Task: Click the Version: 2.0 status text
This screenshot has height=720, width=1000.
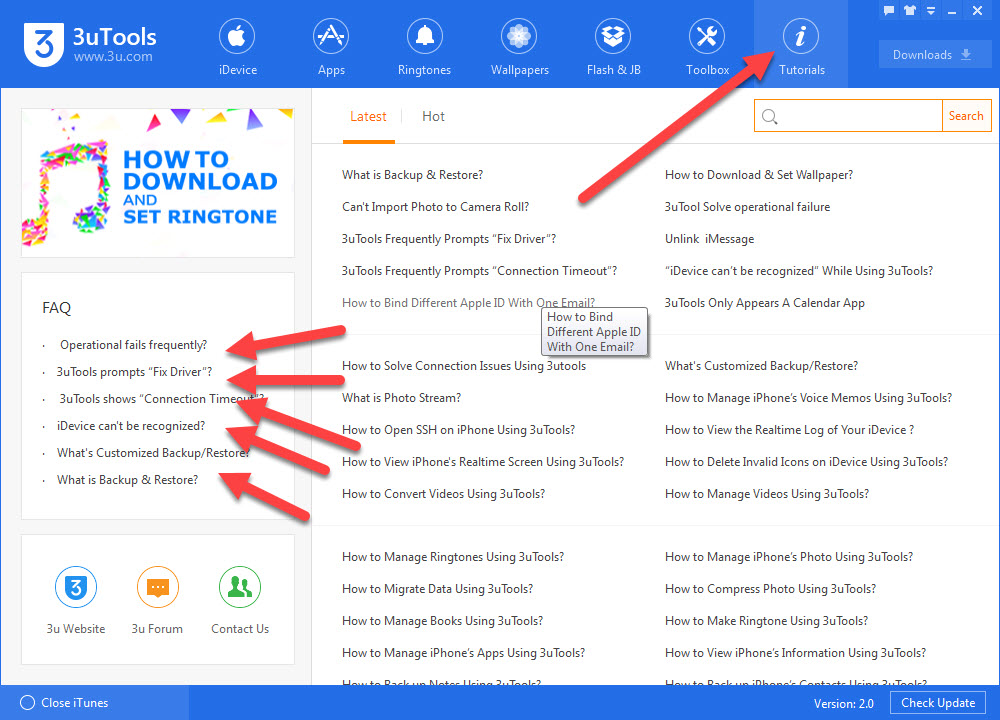Action: click(x=843, y=703)
